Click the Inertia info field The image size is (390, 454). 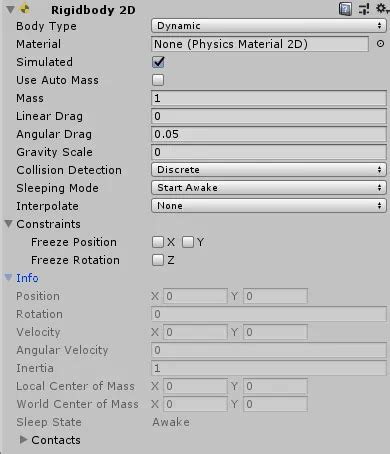click(269, 368)
